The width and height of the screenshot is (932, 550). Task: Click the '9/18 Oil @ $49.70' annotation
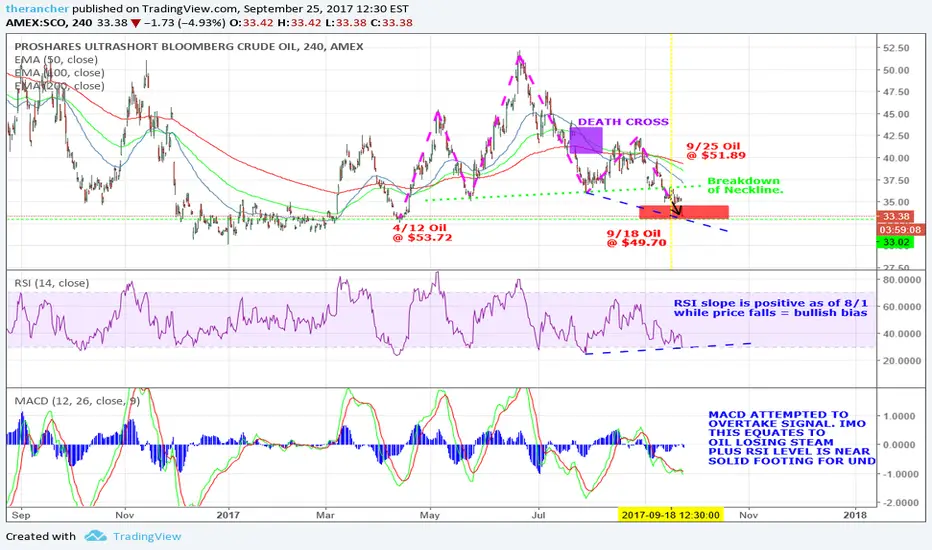[636, 238]
